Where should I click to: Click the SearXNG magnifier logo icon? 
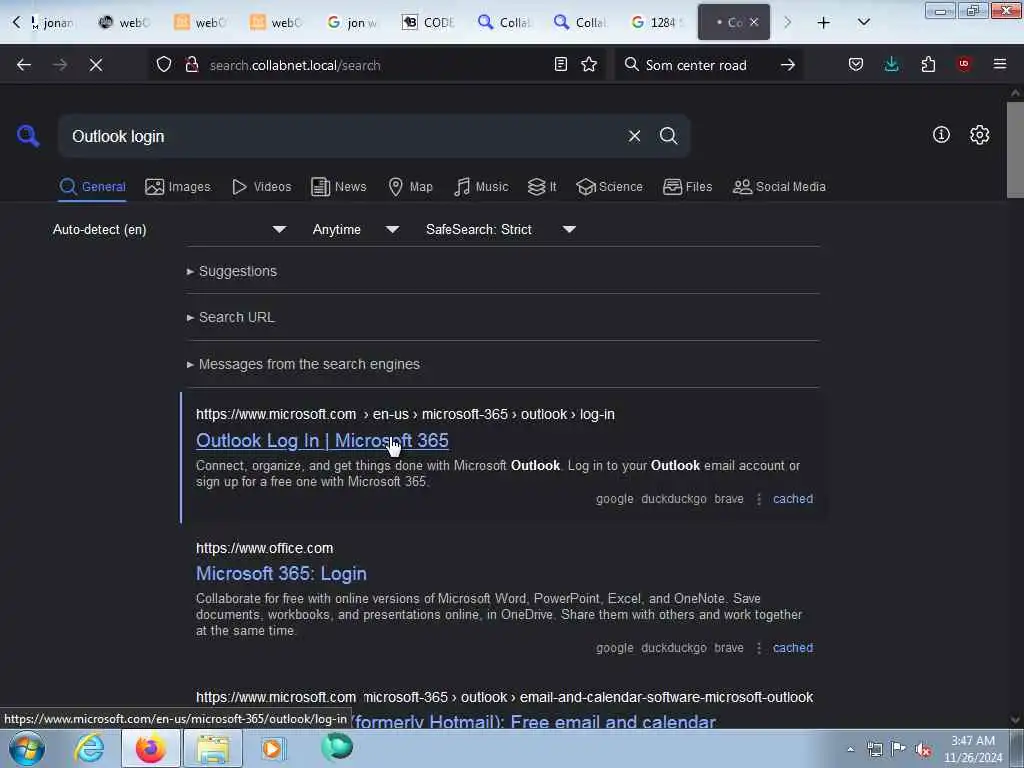tap(28, 136)
